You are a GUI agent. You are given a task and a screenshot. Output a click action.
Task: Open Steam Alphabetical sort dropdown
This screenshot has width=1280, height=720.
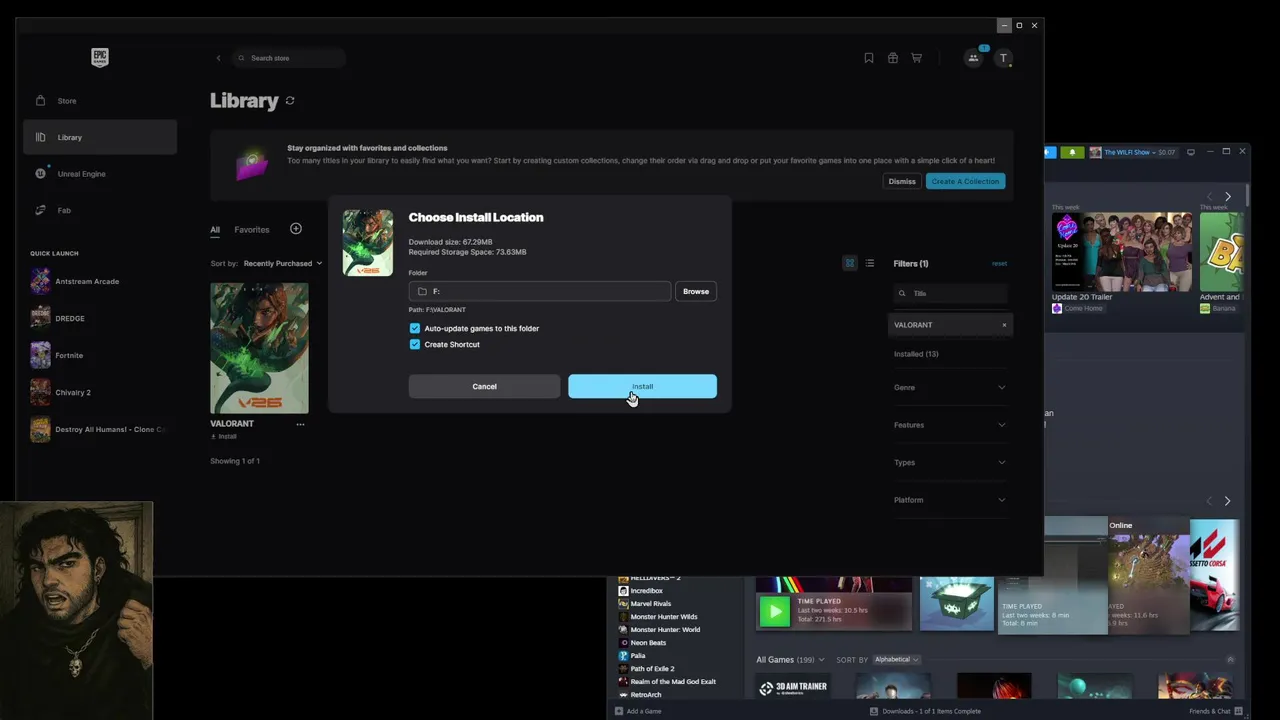(x=897, y=660)
